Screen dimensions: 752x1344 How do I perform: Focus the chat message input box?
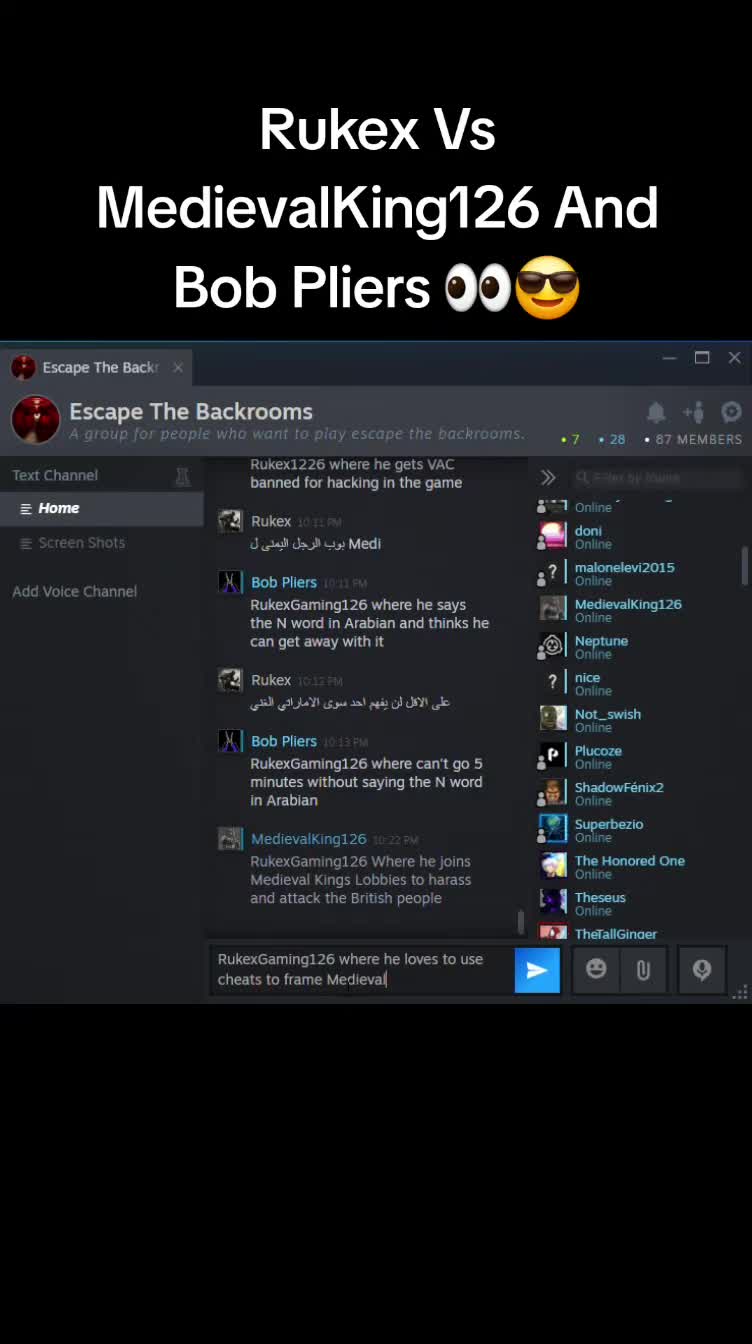(364, 969)
